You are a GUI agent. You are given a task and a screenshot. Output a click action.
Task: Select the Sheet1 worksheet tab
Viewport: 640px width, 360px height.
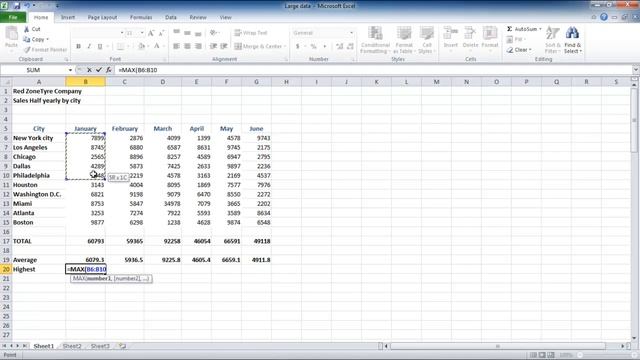(x=44, y=346)
